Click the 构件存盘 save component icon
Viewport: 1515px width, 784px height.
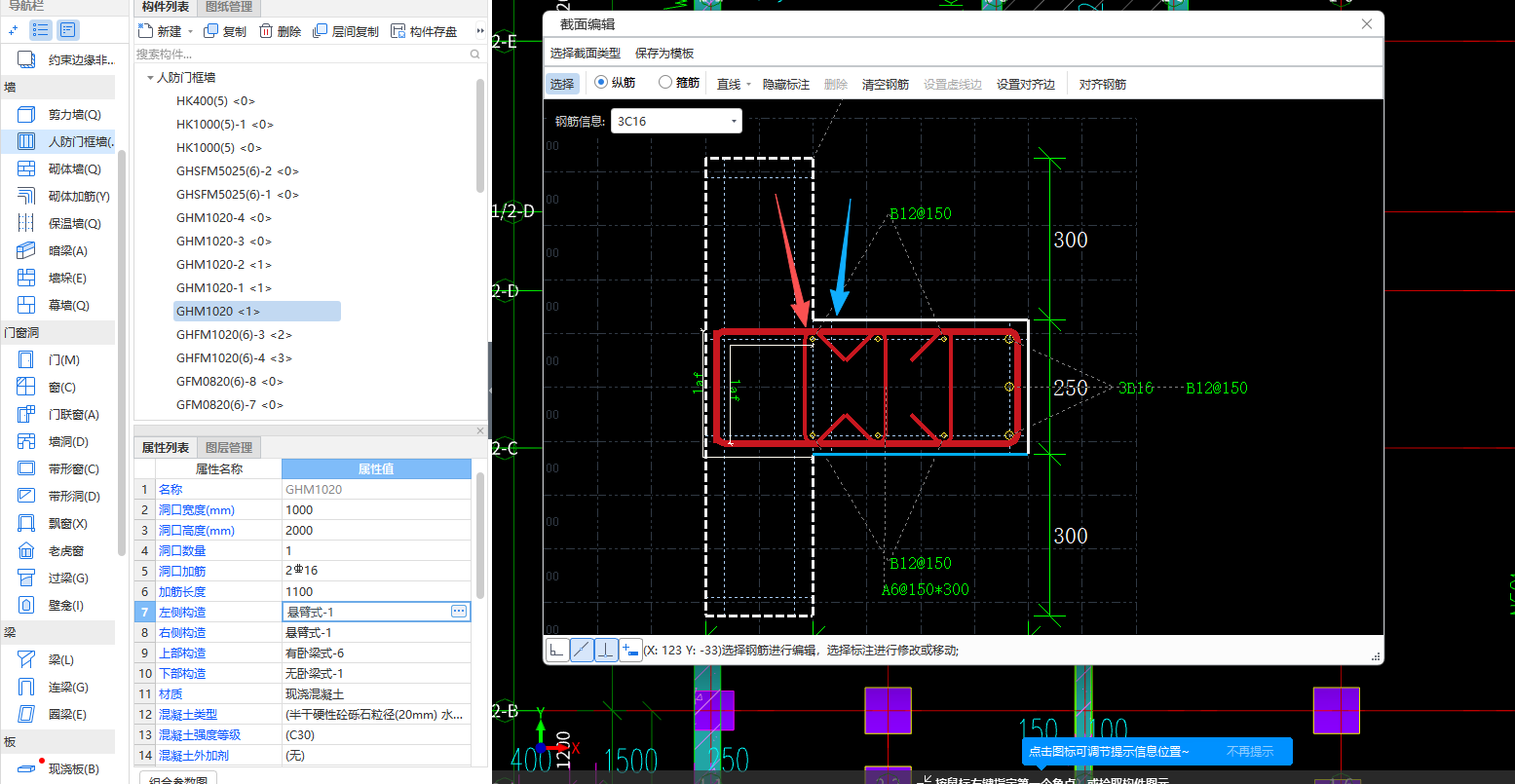click(x=398, y=31)
